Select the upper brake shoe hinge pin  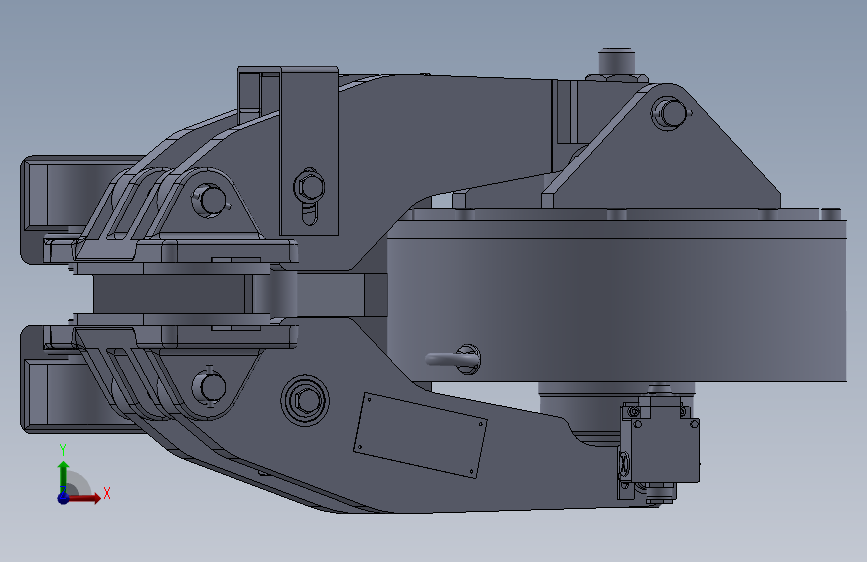point(210,200)
